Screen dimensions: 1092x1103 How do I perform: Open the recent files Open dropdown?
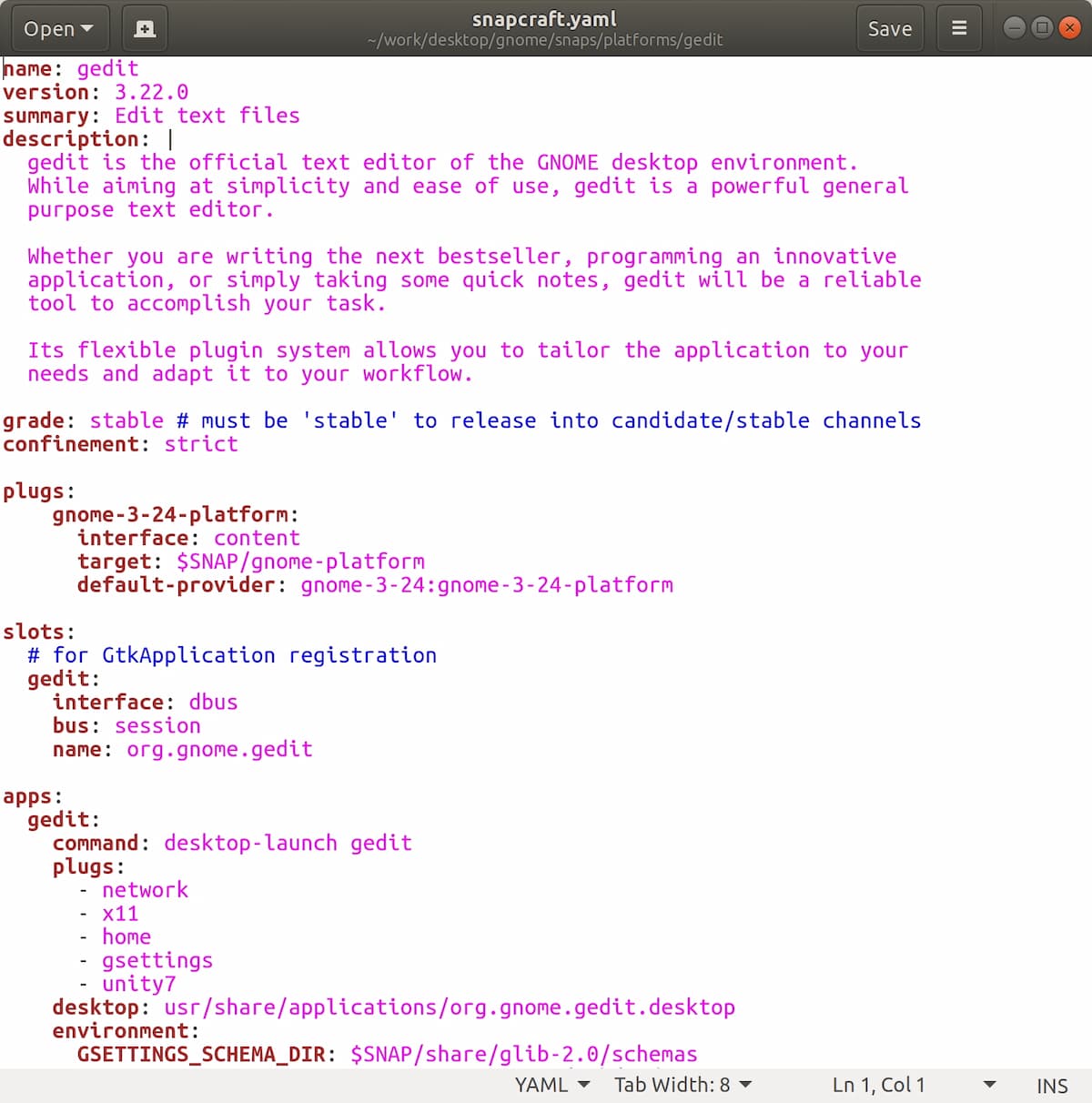60,28
